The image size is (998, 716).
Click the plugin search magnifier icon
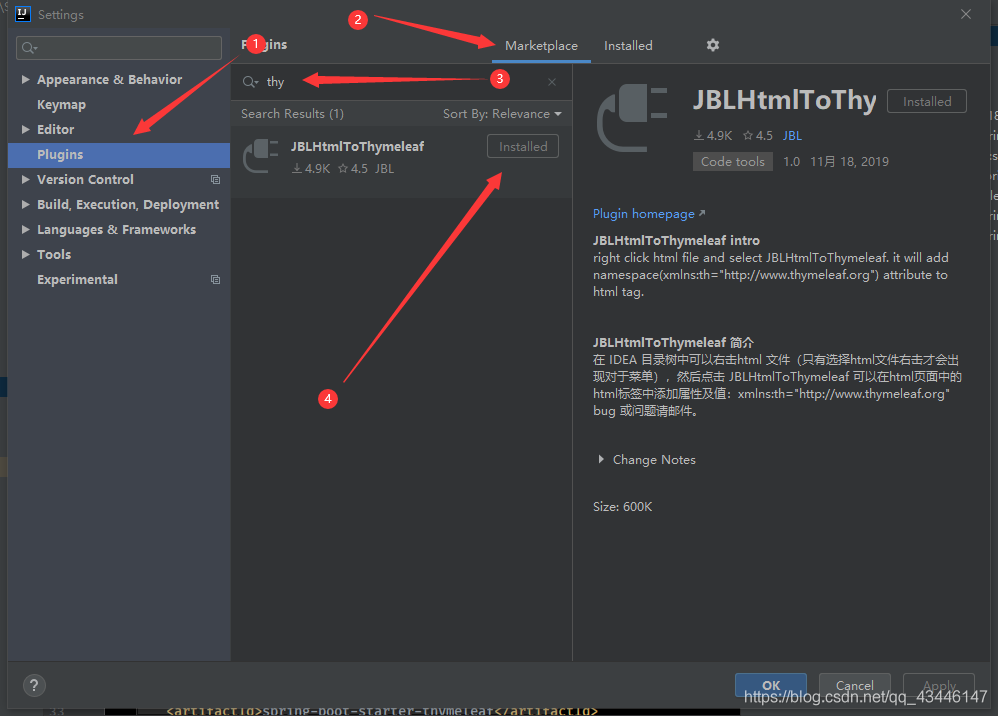250,82
